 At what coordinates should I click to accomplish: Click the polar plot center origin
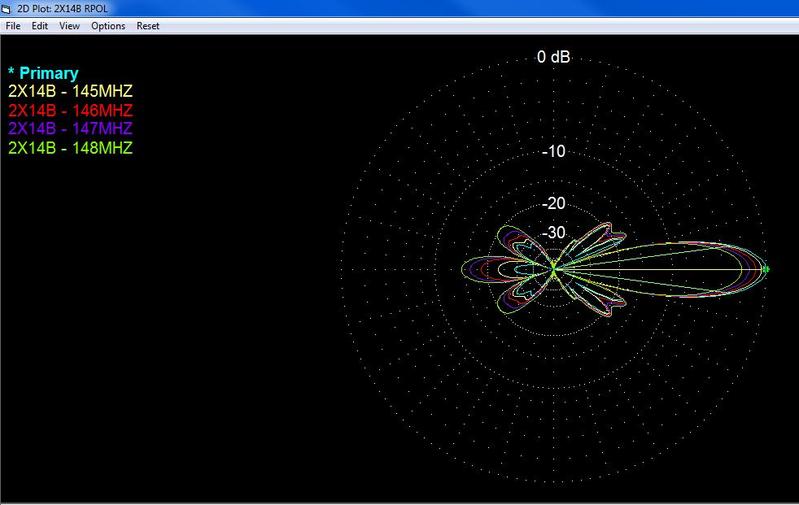pos(554,269)
